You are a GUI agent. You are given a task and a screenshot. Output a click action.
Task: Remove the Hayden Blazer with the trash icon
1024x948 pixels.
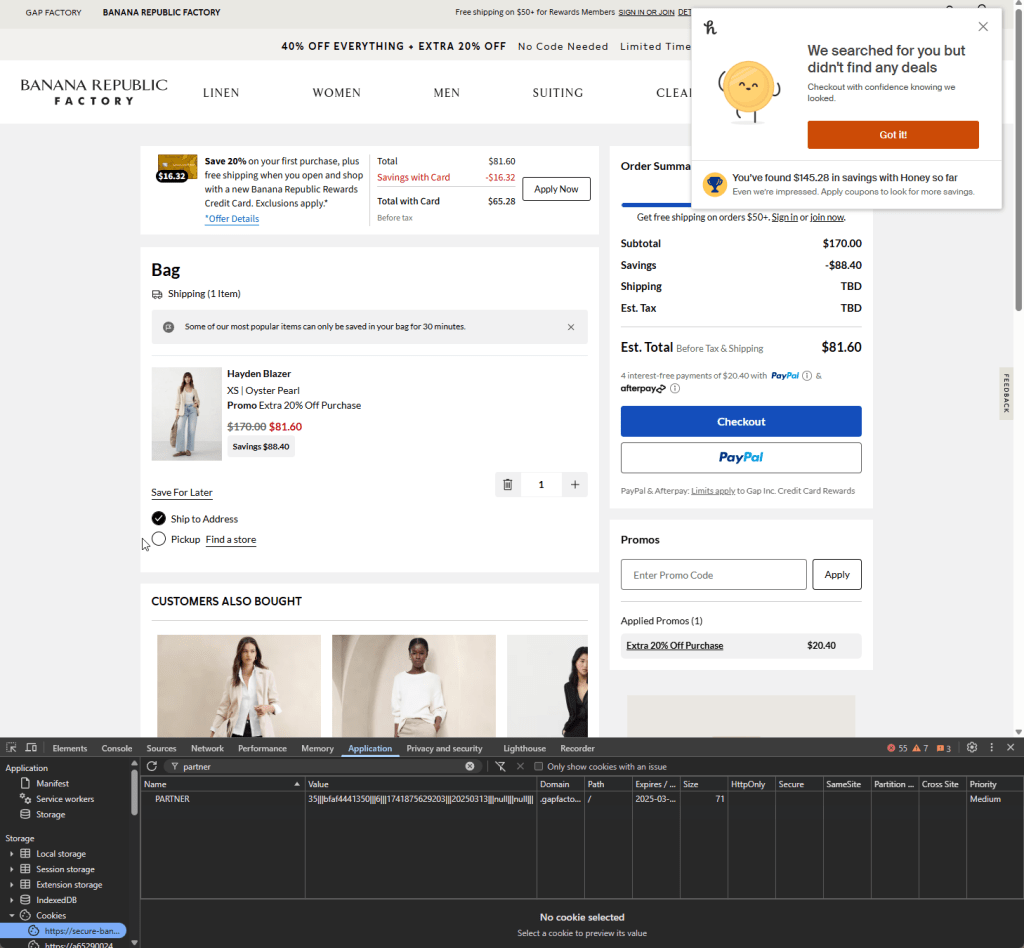507,484
